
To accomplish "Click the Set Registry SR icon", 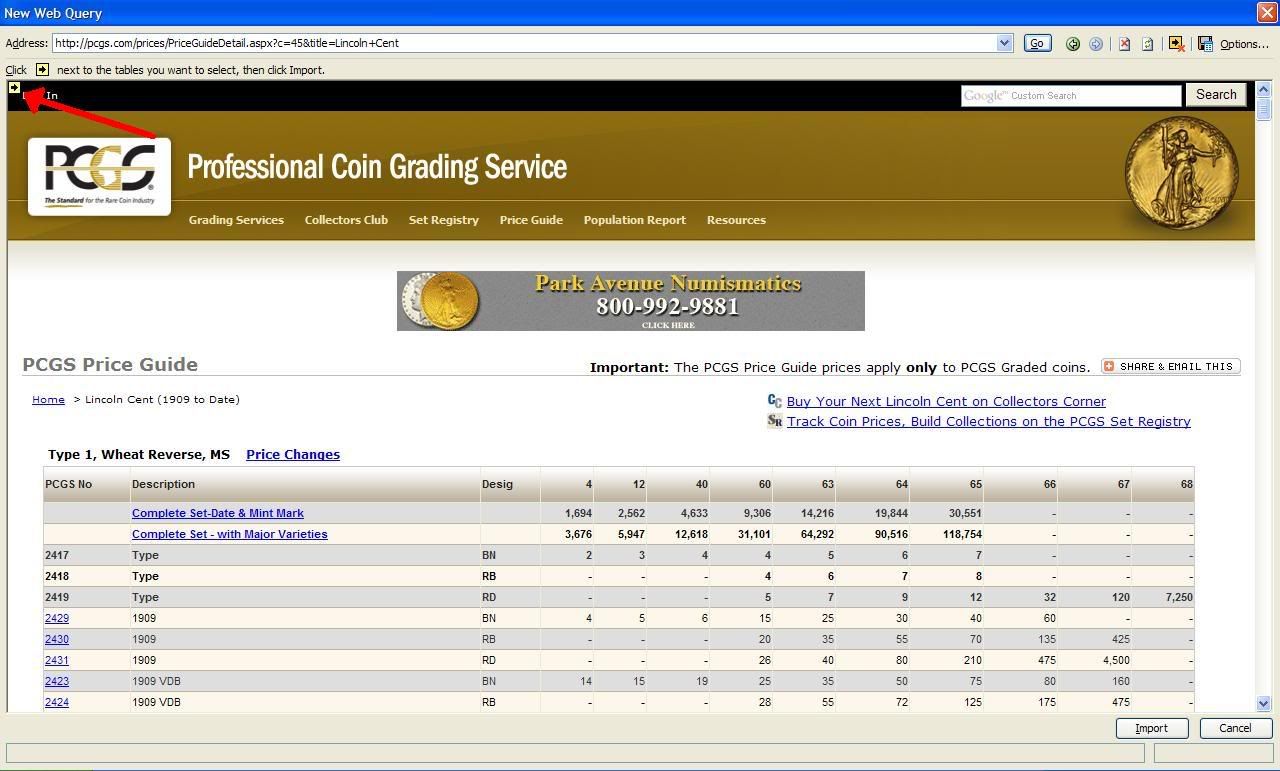I will (x=774, y=421).
